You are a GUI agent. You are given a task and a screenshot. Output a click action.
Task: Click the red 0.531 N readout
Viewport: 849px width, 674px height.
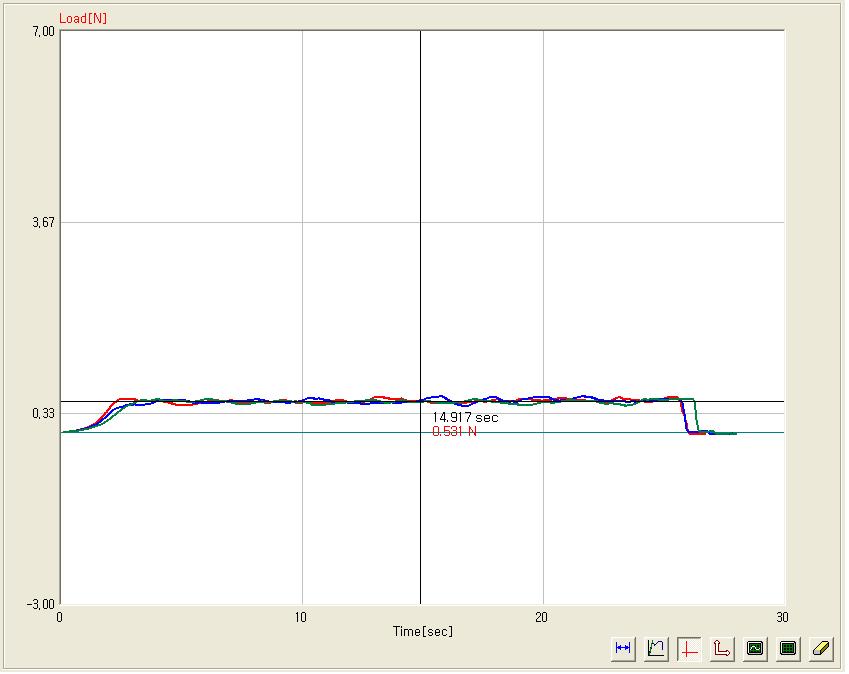tap(454, 432)
